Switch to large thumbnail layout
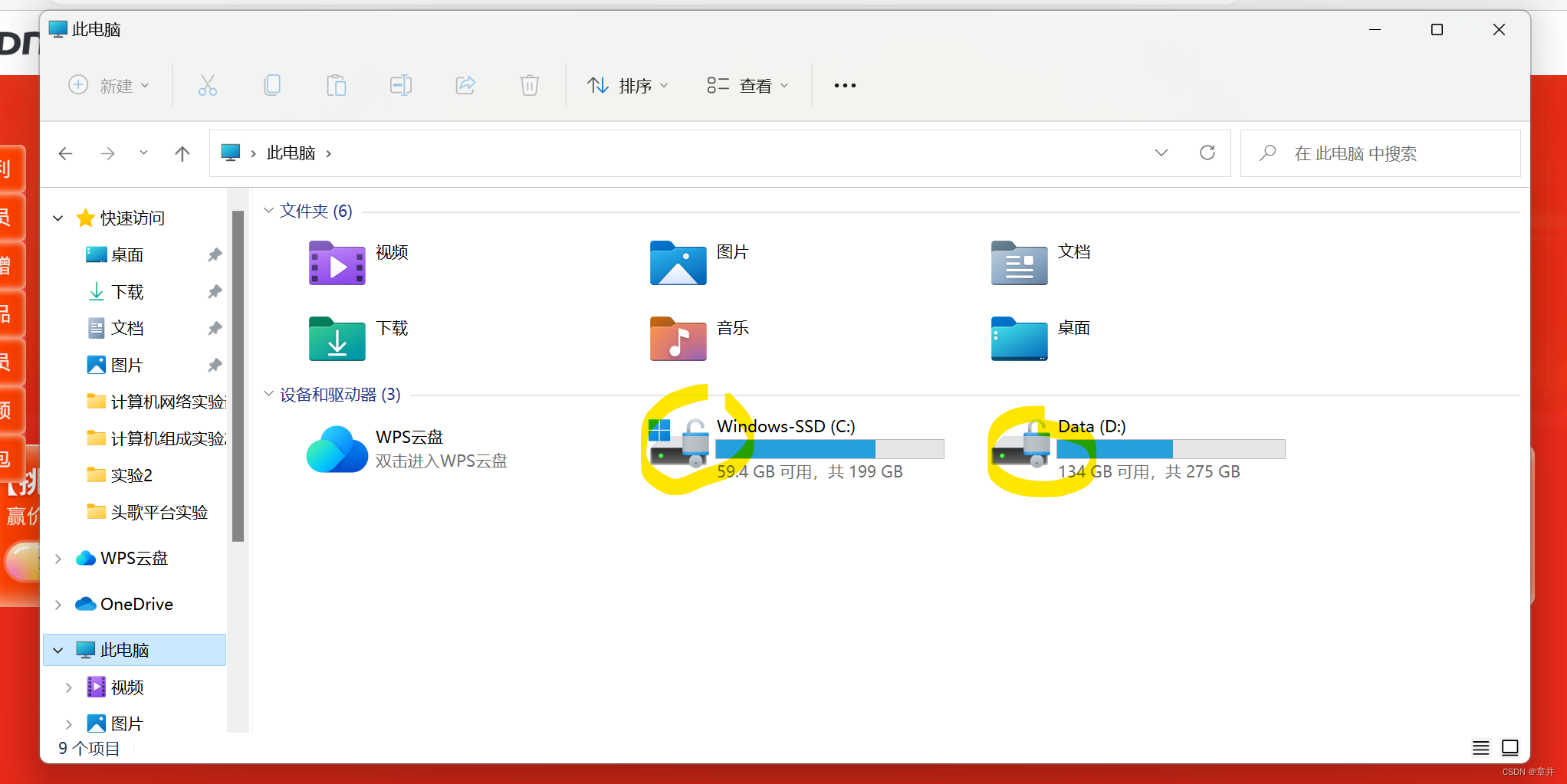 [1510, 747]
